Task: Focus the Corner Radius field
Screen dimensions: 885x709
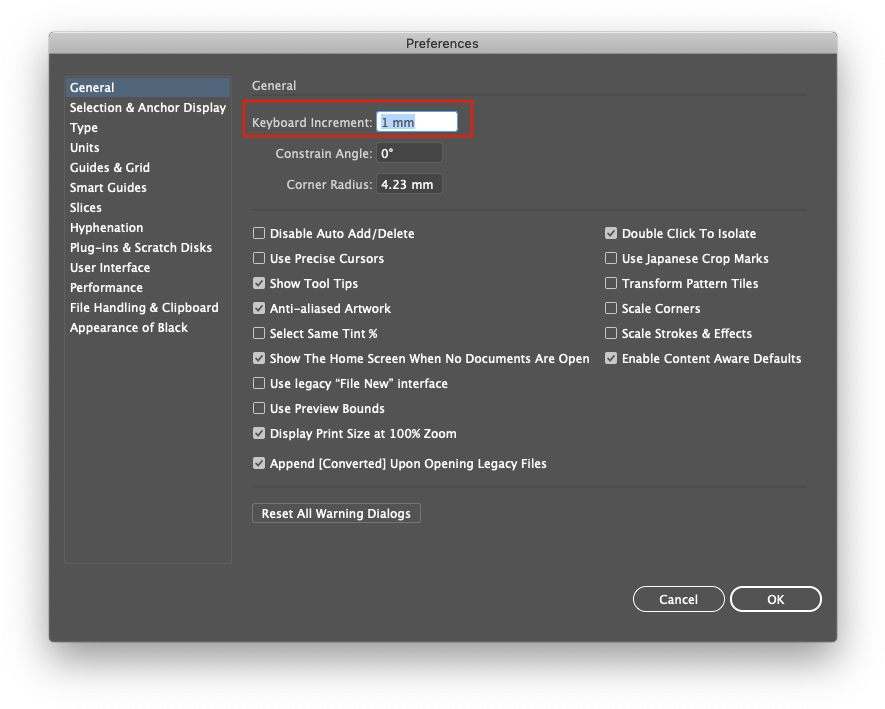Action: click(x=409, y=184)
